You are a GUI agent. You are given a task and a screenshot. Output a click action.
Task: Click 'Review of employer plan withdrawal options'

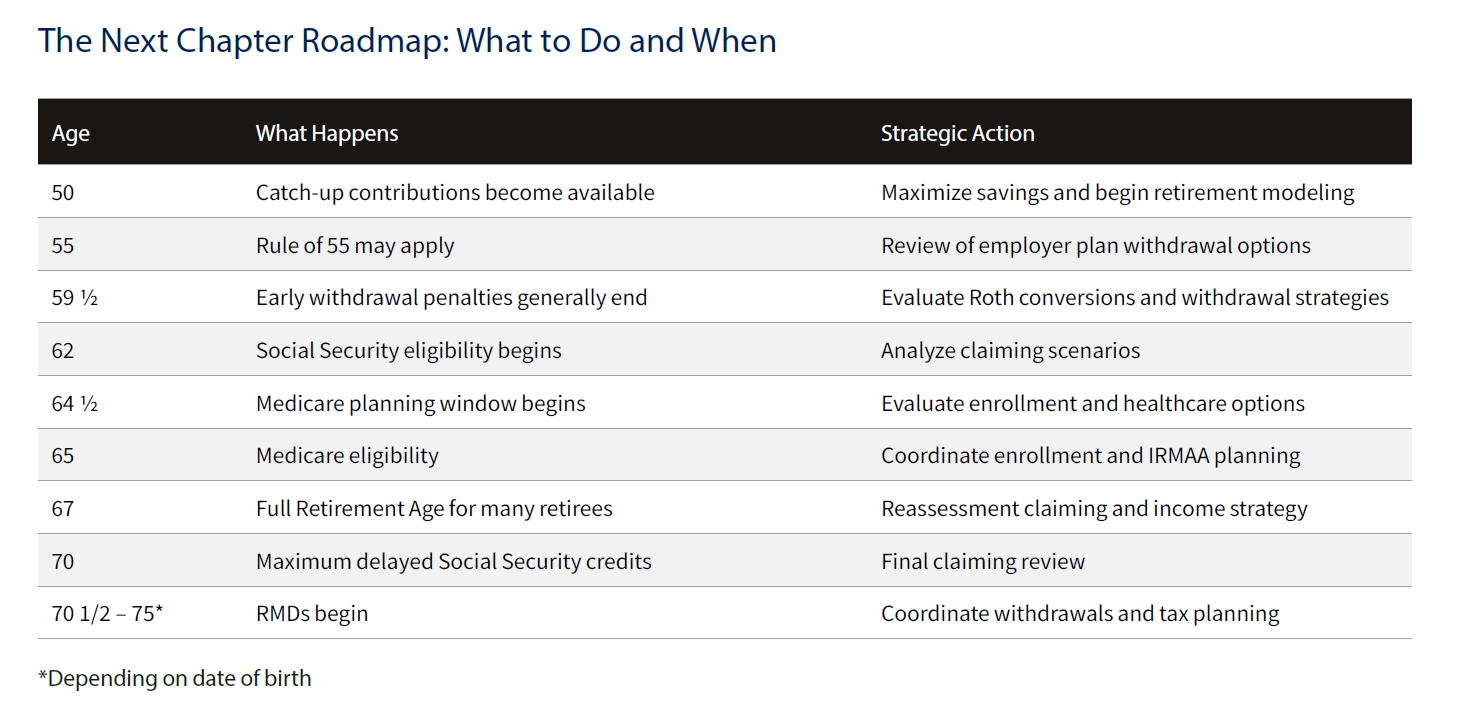coord(1096,245)
